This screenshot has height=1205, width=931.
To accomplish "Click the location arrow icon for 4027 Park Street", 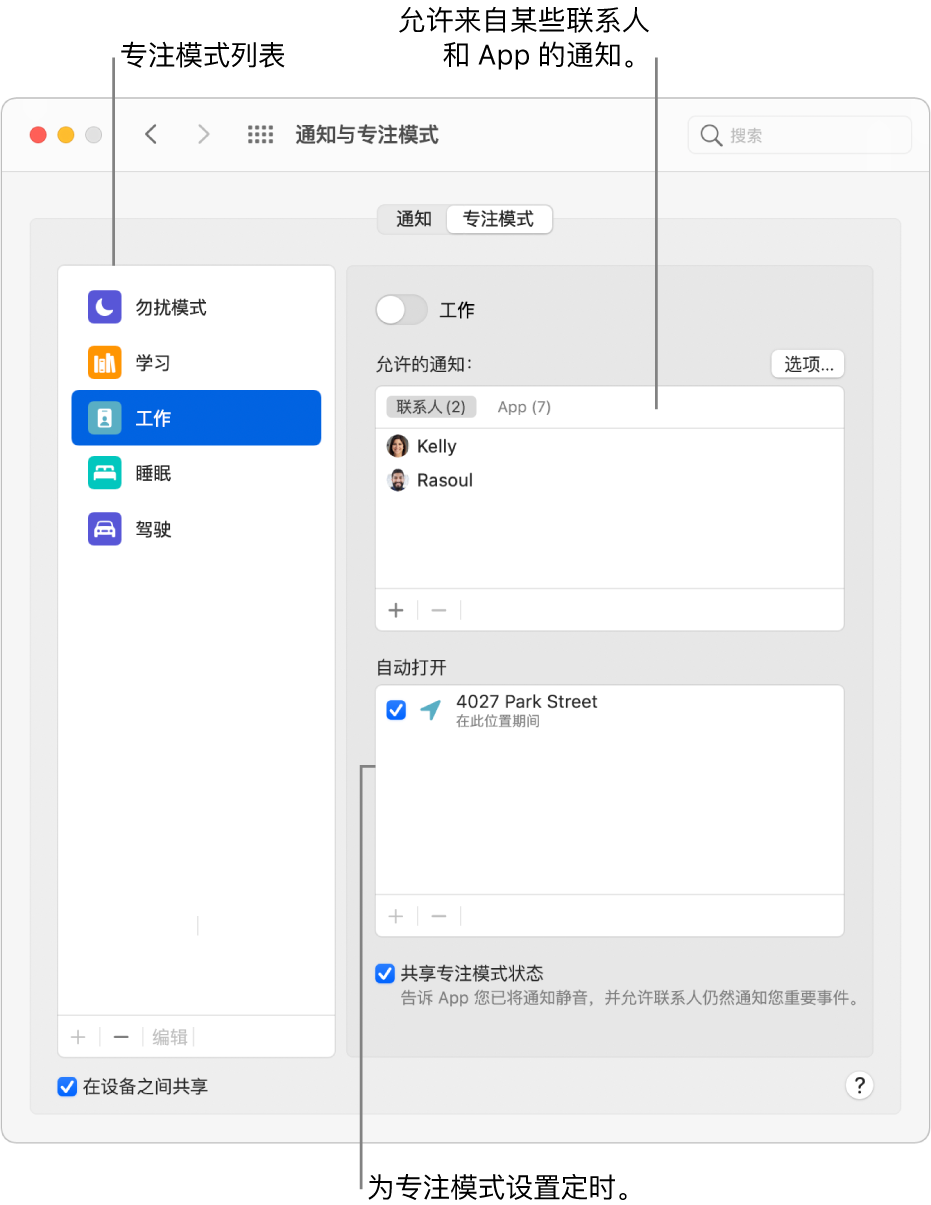I will click(430, 710).
